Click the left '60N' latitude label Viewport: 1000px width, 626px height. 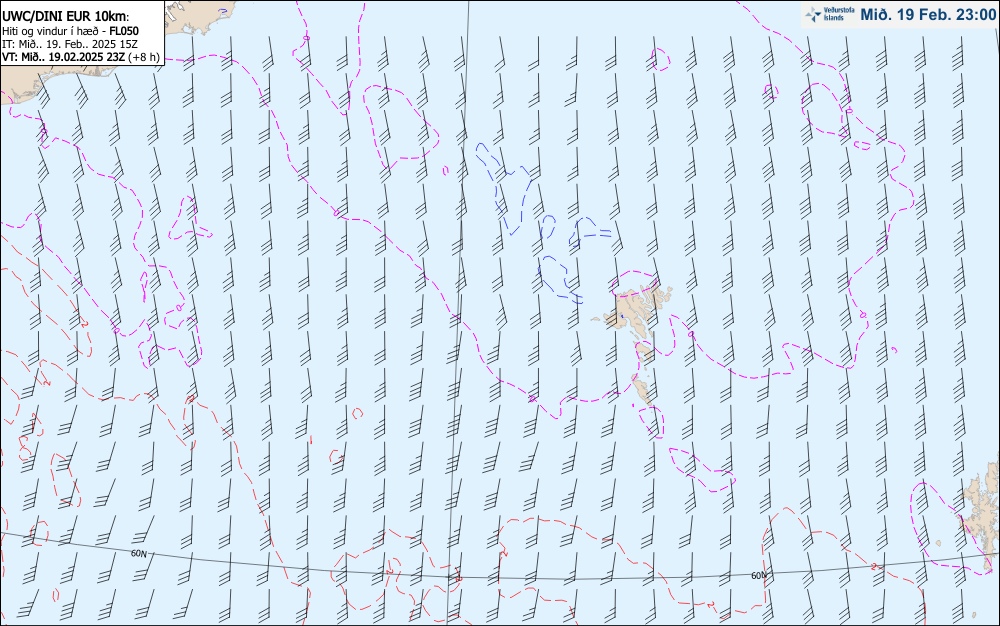point(138,553)
